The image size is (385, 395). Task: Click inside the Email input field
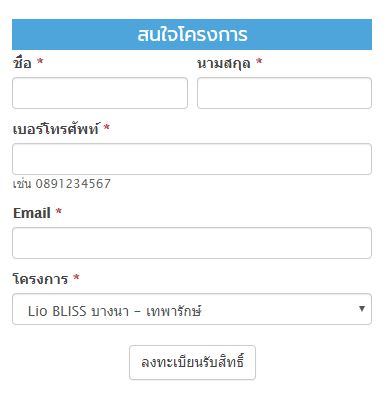192,243
